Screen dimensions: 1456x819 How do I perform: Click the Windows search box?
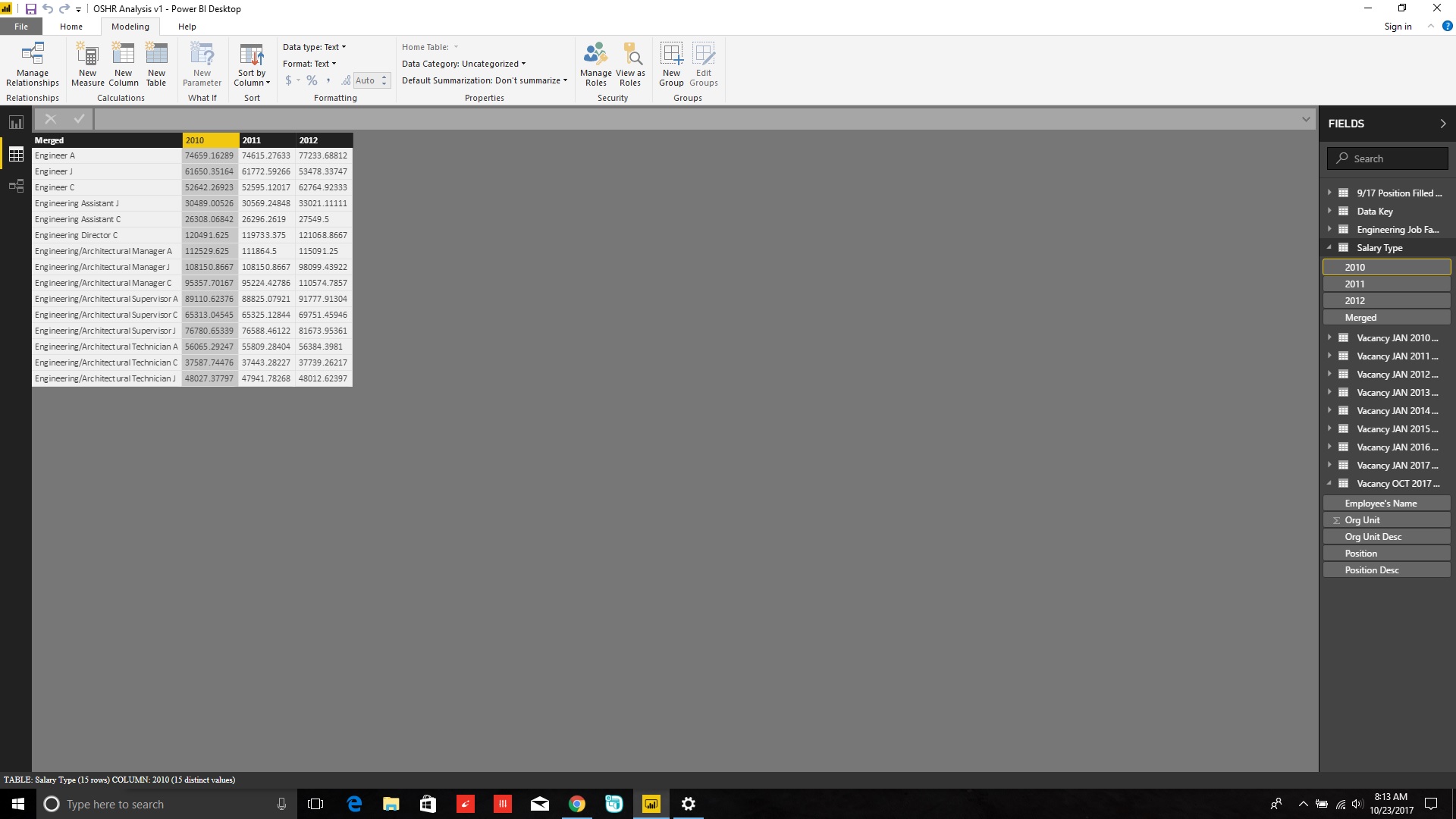[x=167, y=804]
